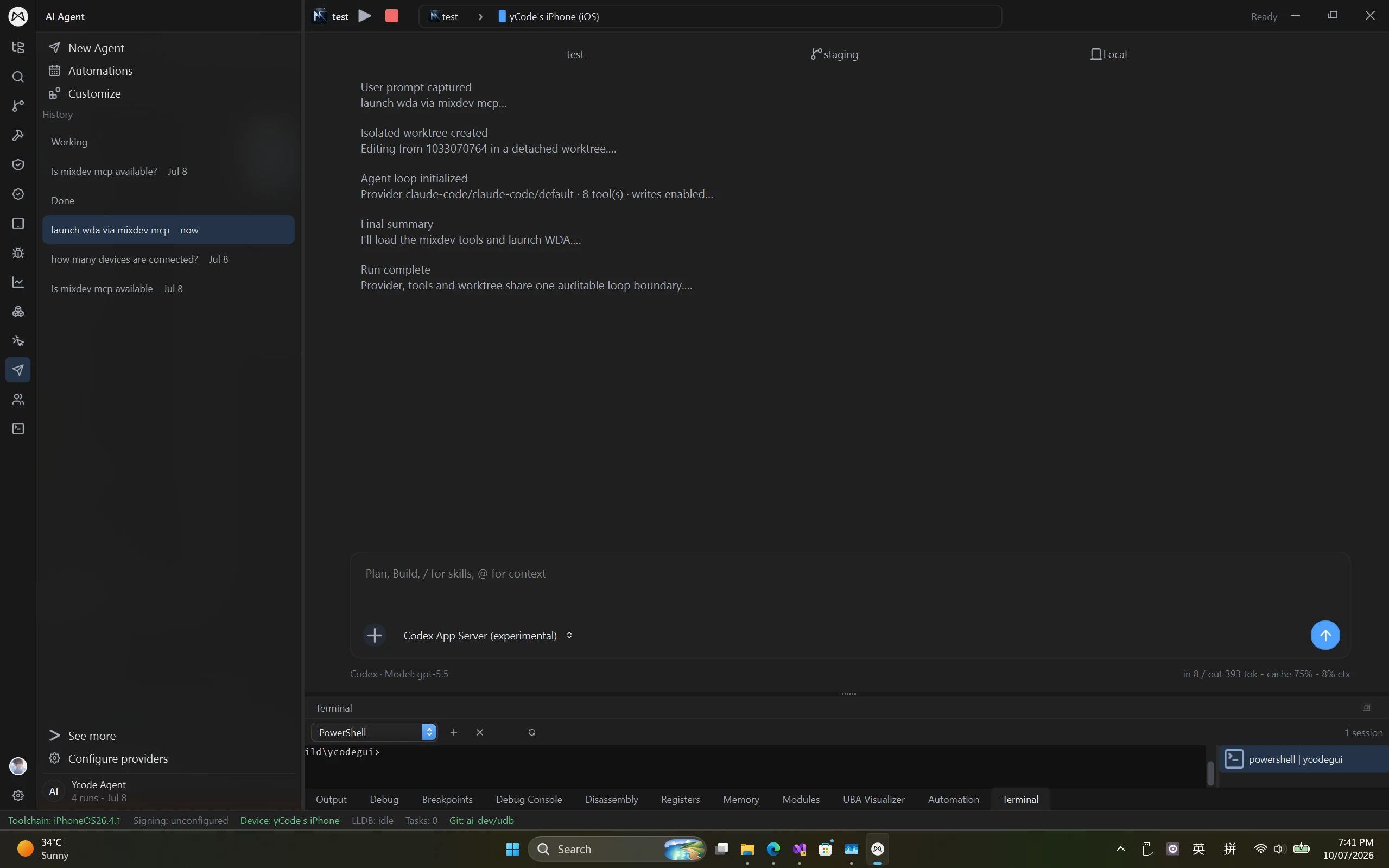Image resolution: width=1389 pixels, height=868 pixels.
Task: Open the PowerShell shell selector dropdown
Action: [x=374, y=732]
